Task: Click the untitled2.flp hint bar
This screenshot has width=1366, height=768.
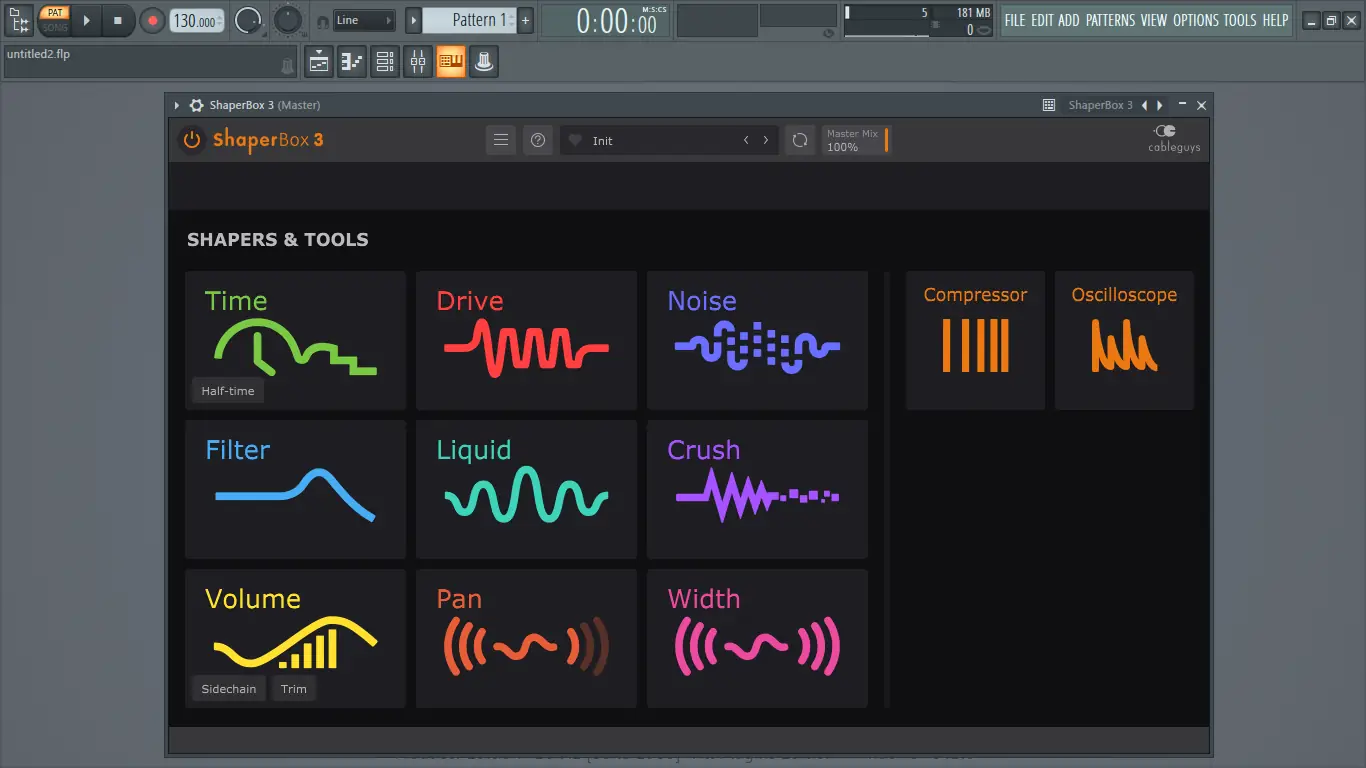Action: coord(150,62)
